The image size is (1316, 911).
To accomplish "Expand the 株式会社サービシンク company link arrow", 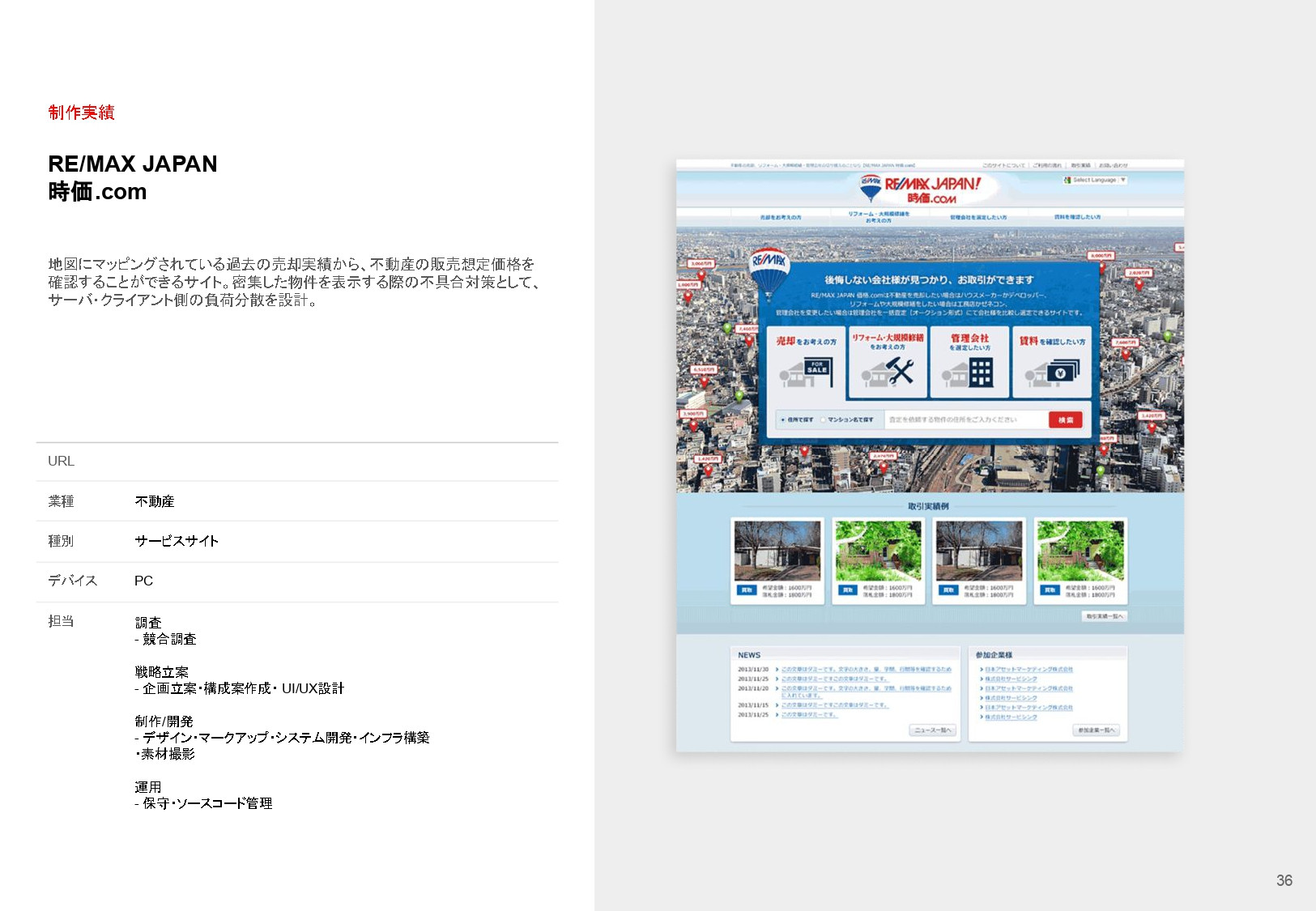I will [x=981, y=680].
